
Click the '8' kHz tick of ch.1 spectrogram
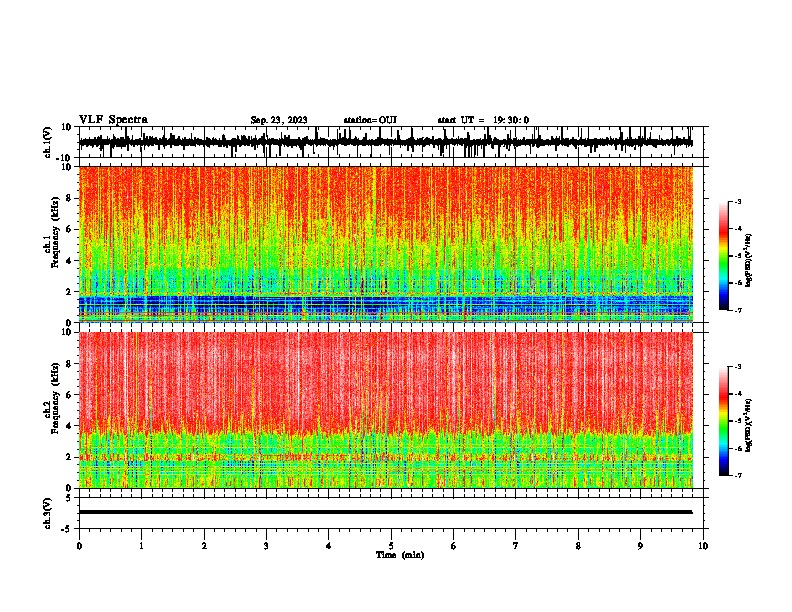[x=69, y=198]
